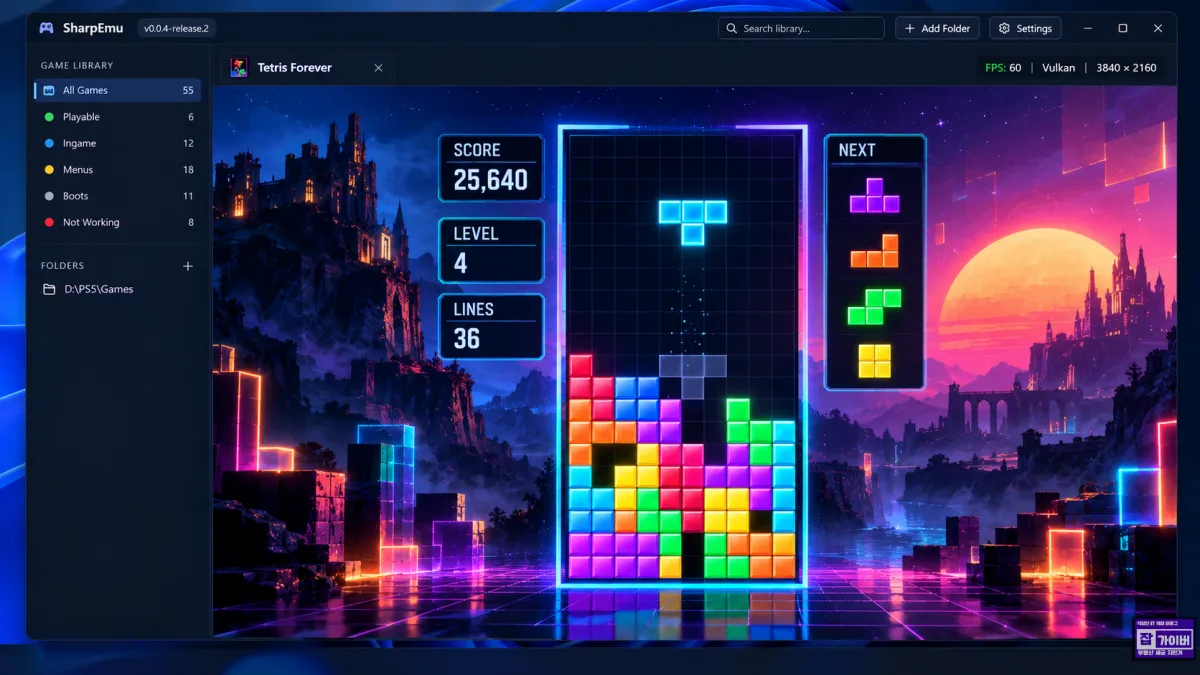
Task: Click the yellow O piece in NEXT
Action: tap(875, 361)
